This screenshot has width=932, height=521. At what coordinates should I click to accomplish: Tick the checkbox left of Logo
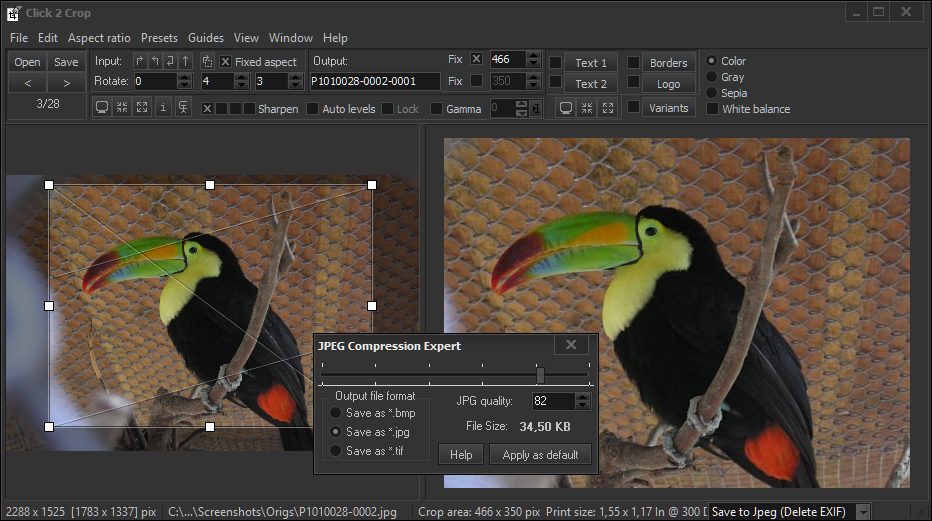[634, 81]
